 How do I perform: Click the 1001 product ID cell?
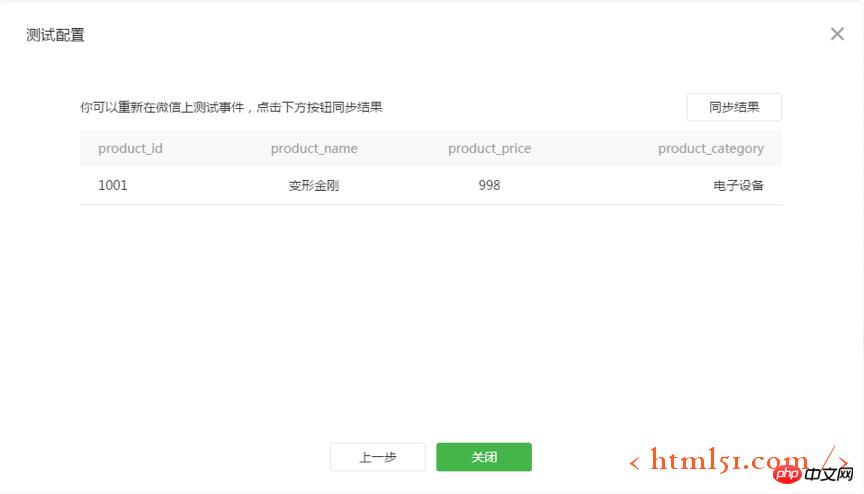113,185
